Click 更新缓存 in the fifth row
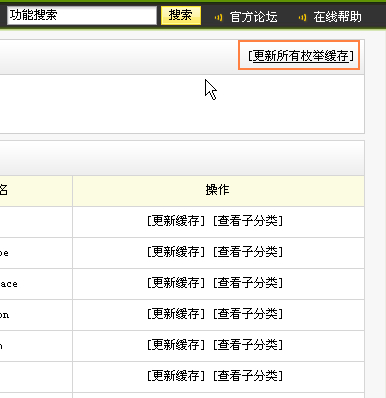This screenshot has width=386, height=398. [x=176, y=345]
